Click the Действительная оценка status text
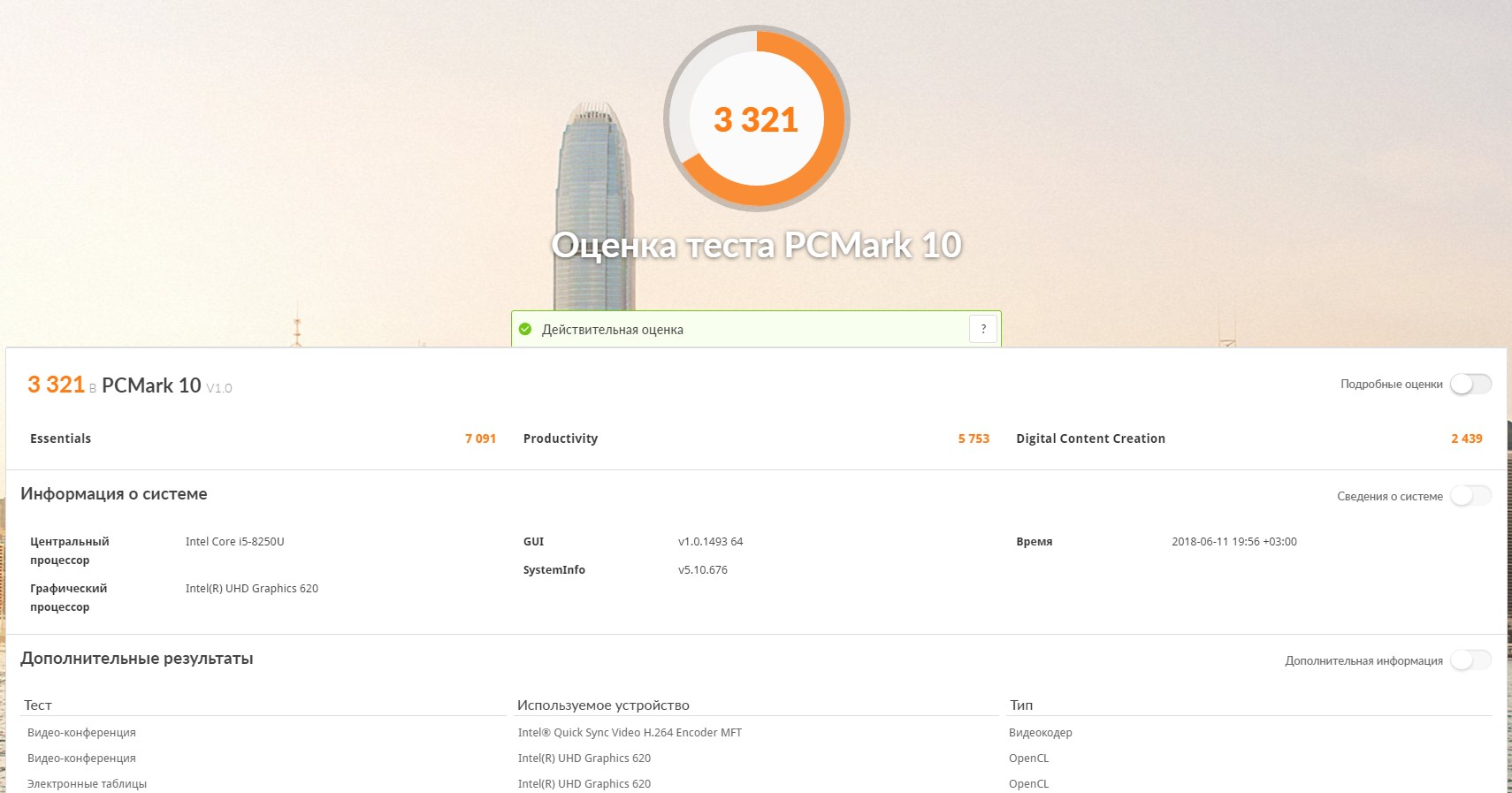The height and width of the screenshot is (793, 1512). [613, 330]
